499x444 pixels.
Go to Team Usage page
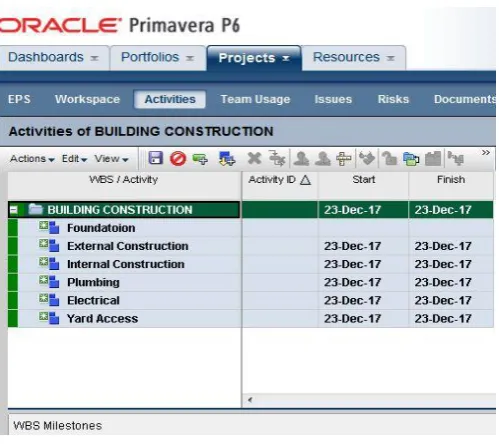coord(255,99)
